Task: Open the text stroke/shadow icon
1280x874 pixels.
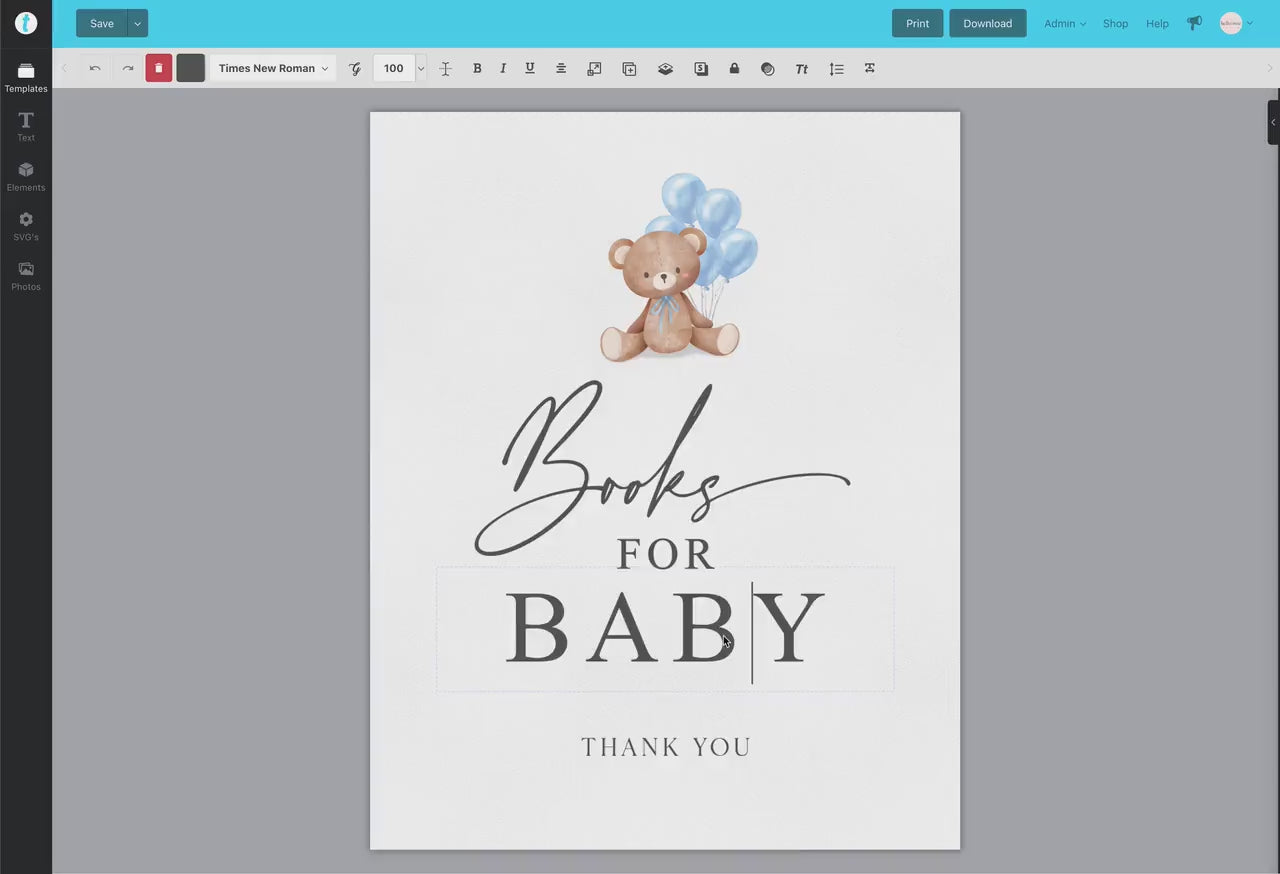Action: 701,68
